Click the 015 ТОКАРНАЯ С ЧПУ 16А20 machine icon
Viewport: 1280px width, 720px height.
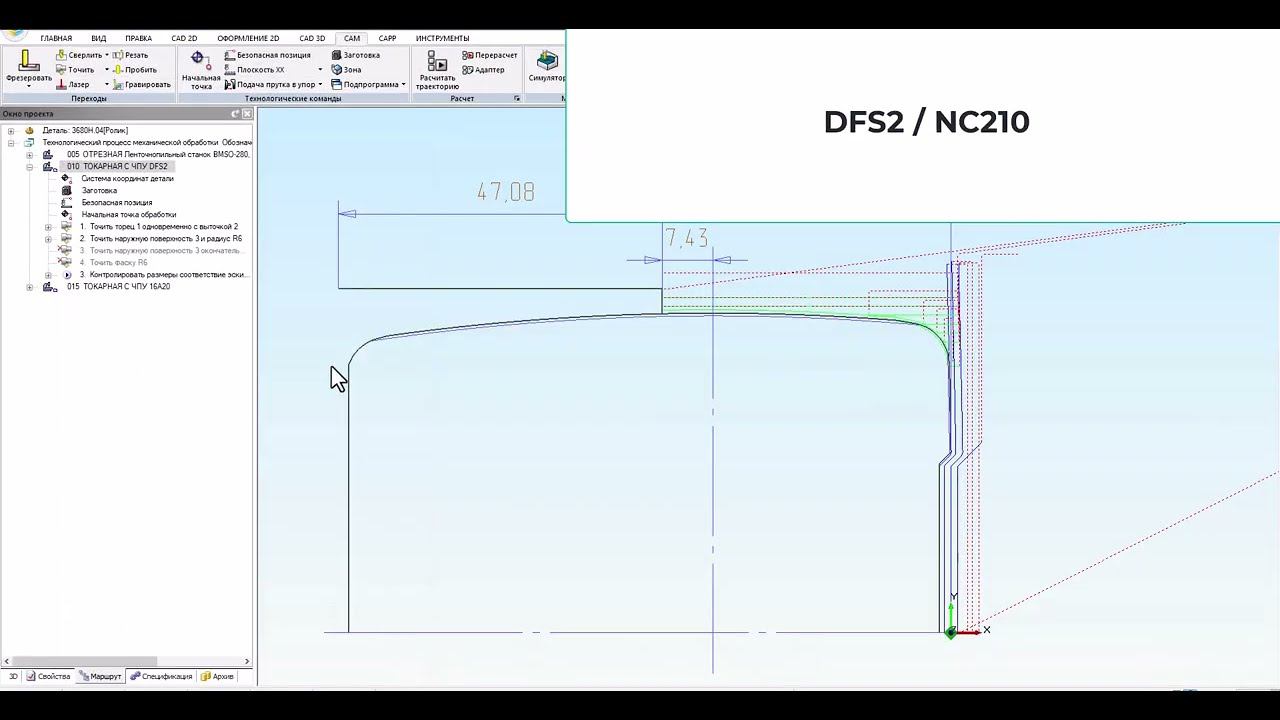coord(49,287)
